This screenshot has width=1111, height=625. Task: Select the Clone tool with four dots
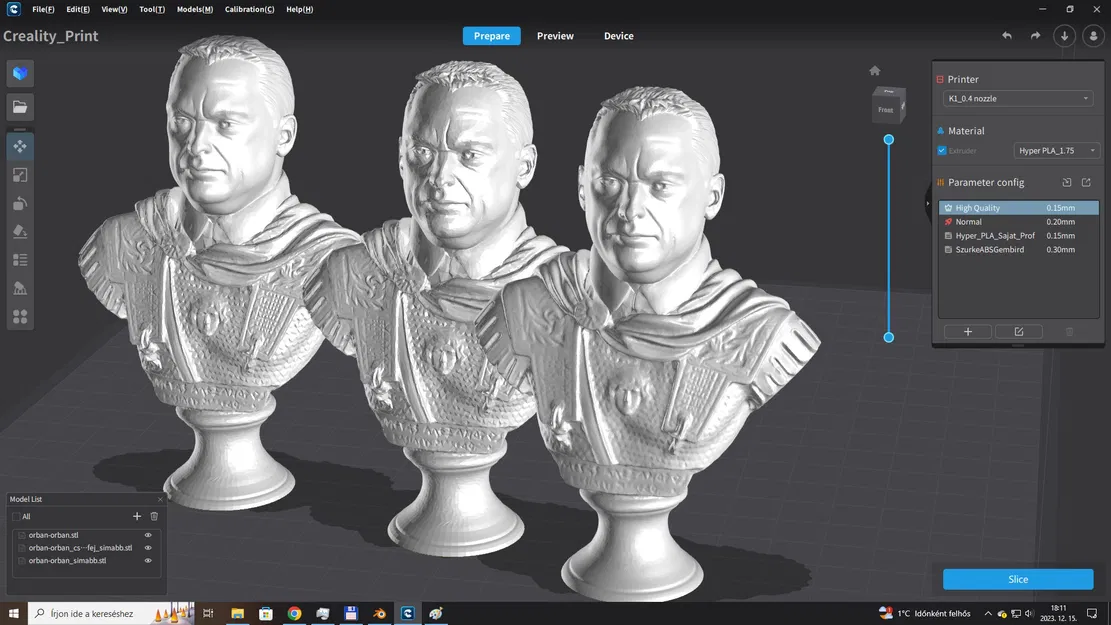pos(20,315)
